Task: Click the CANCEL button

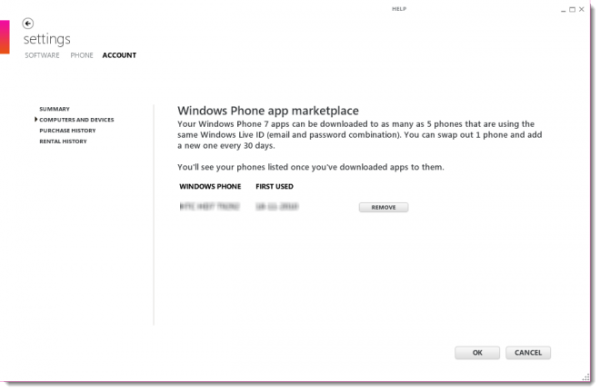Action: pyautogui.click(x=528, y=353)
